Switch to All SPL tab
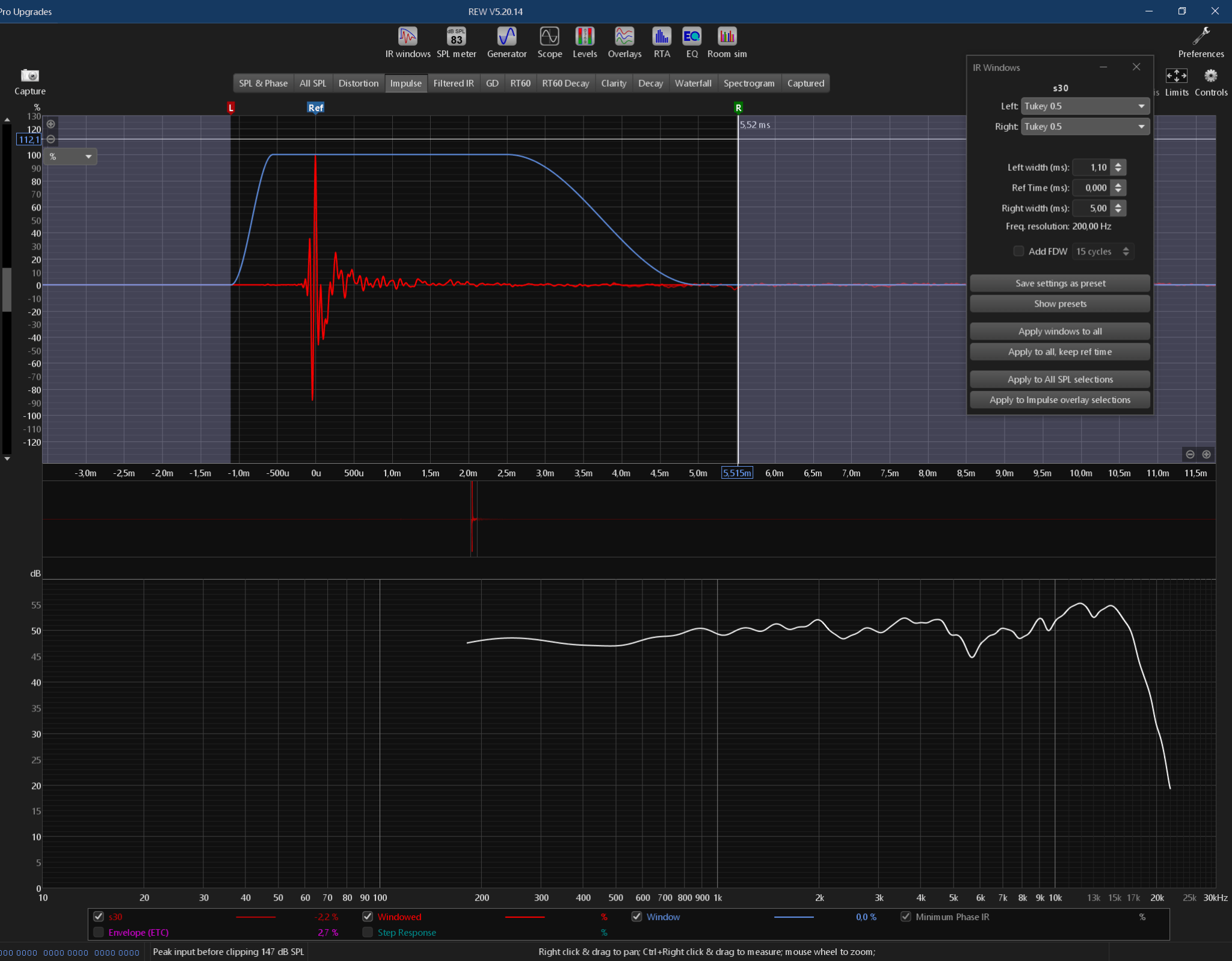The image size is (1232, 961). pos(313,84)
